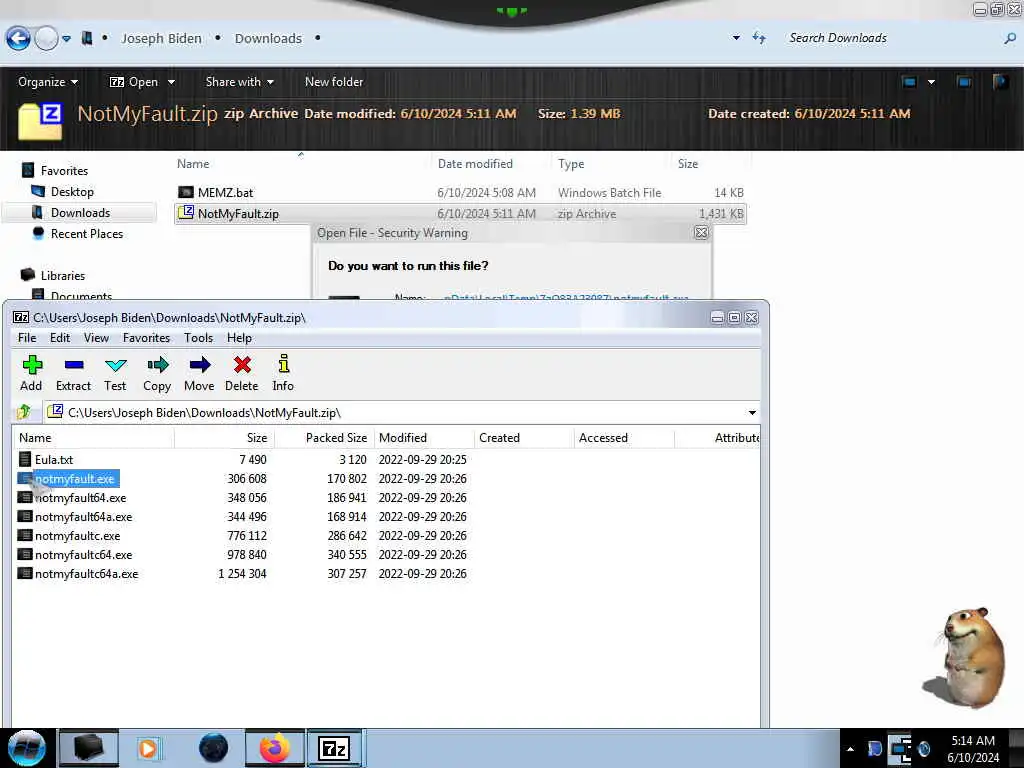The image size is (1024, 768).
Task: Click the Extract toolbar icon
Action: (x=73, y=373)
